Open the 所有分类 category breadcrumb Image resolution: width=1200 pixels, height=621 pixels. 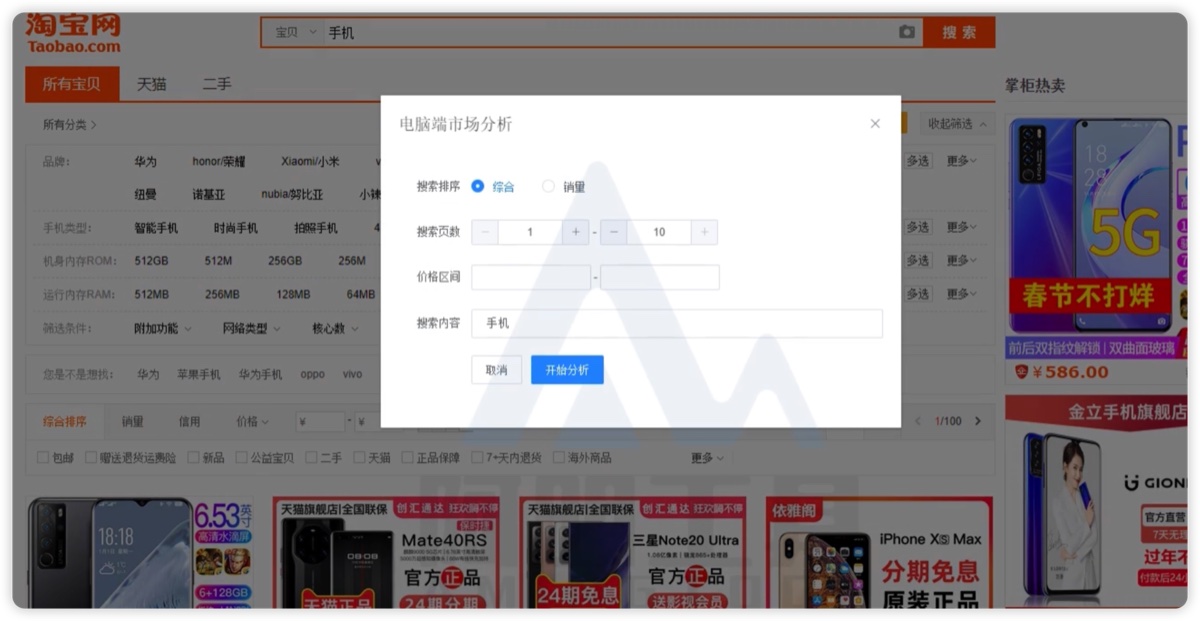coord(70,125)
